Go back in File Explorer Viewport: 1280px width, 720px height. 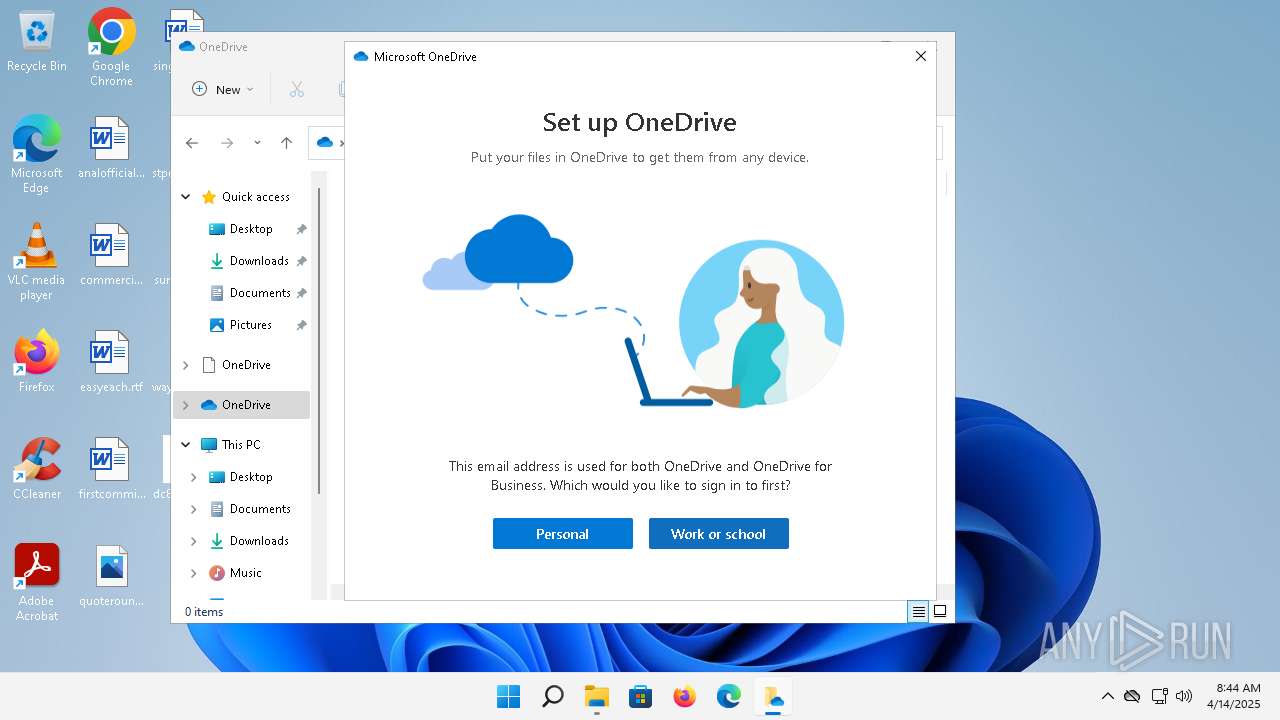[x=192, y=143]
